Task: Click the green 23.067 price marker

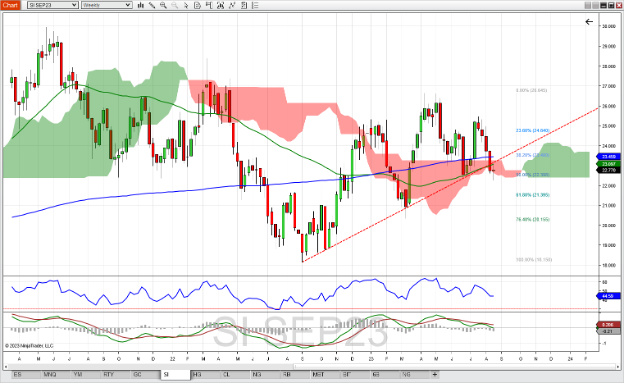Action: [608, 164]
